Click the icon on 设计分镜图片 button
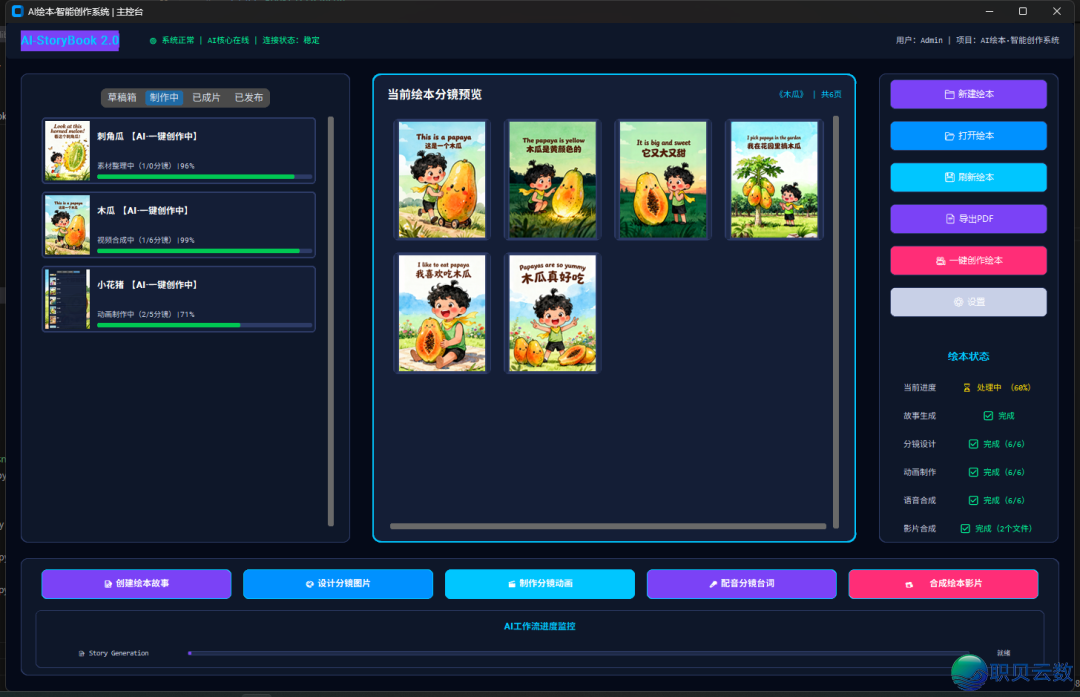 pos(309,584)
